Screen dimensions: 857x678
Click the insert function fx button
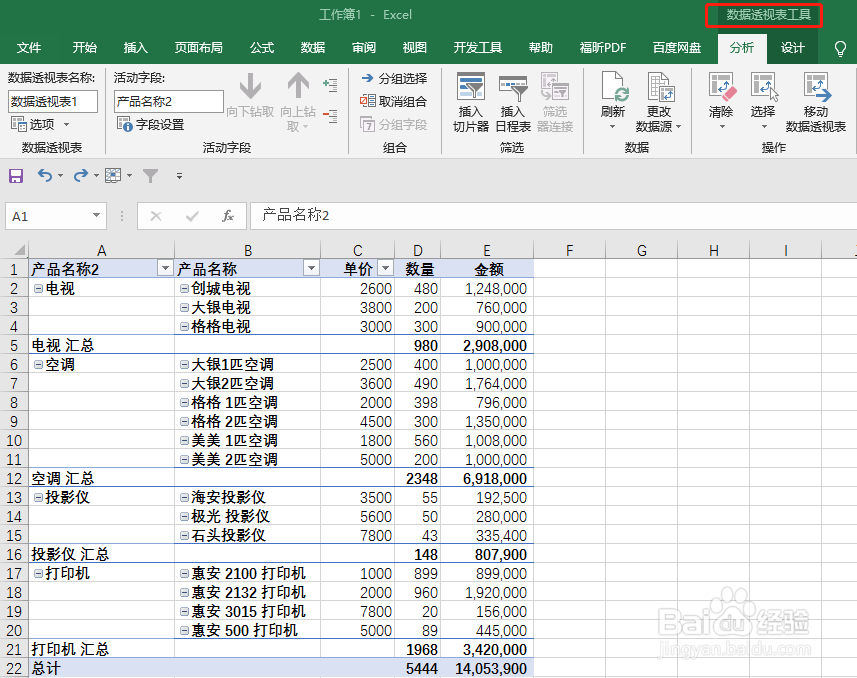click(x=228, y=217)
